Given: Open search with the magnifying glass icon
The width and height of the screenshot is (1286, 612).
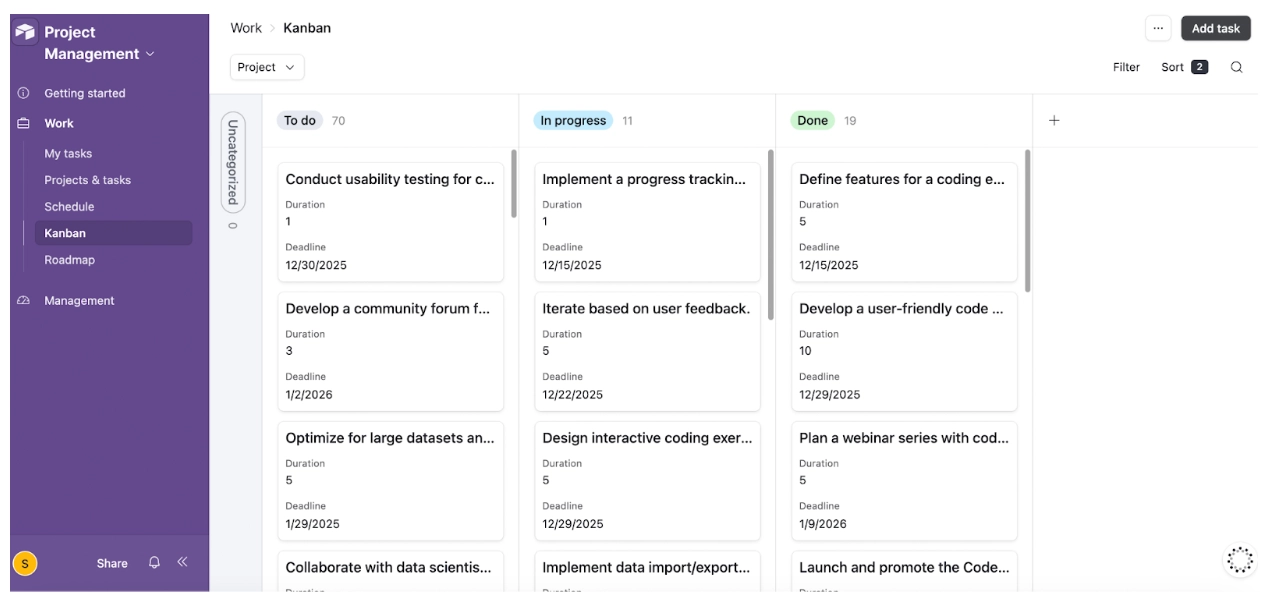Looking at the screenshot, I should pos(1237,67).
